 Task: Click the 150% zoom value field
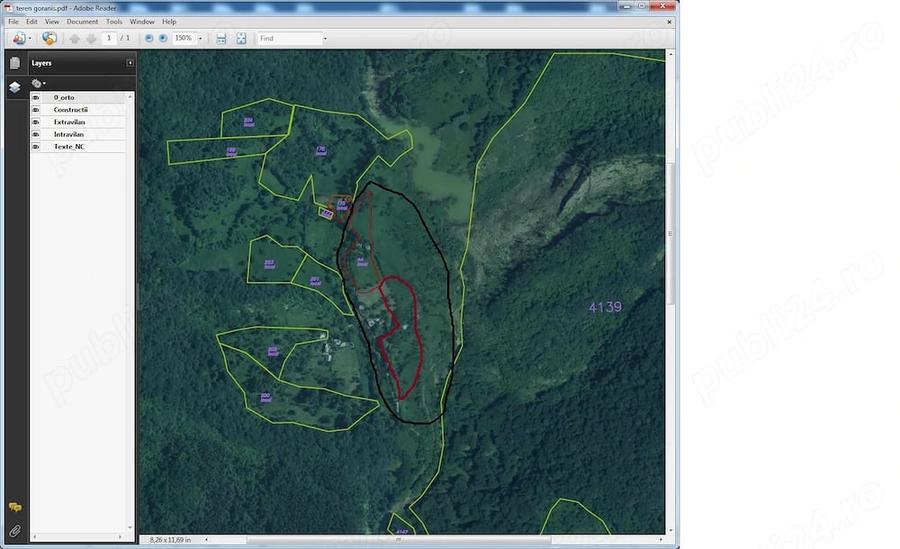point(184,38)
